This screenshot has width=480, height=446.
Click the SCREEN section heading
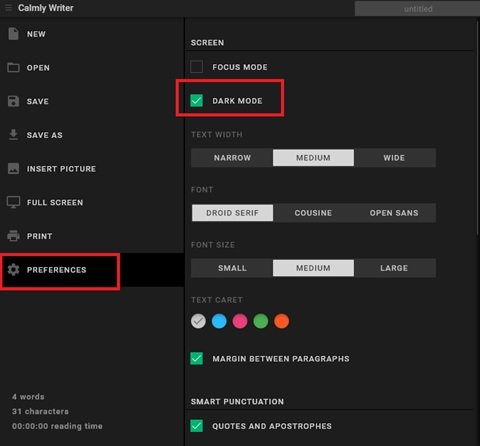click(x=207, y=43)
